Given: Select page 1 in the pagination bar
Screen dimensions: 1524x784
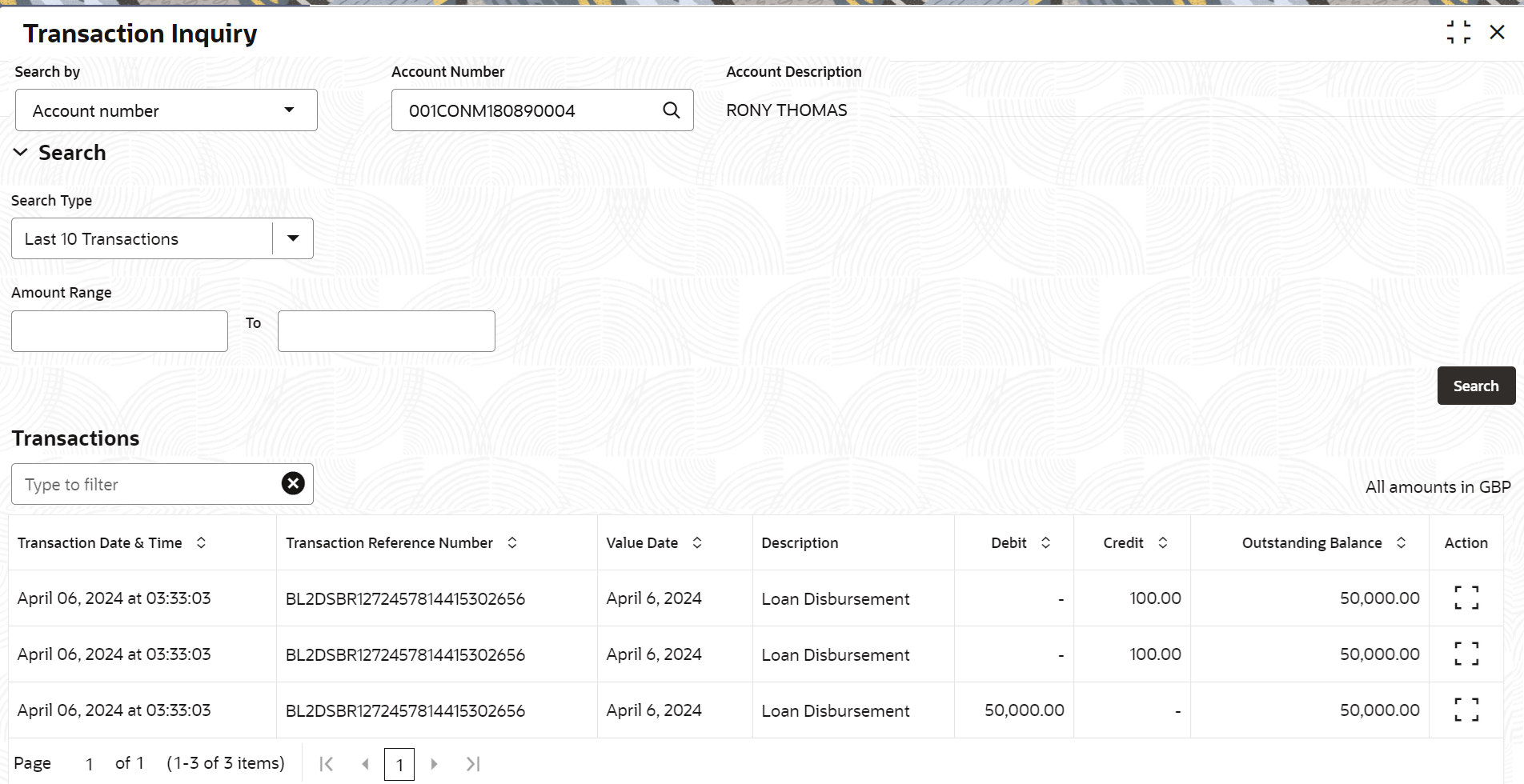Looking at the screenshot, I should coord(399,764).
